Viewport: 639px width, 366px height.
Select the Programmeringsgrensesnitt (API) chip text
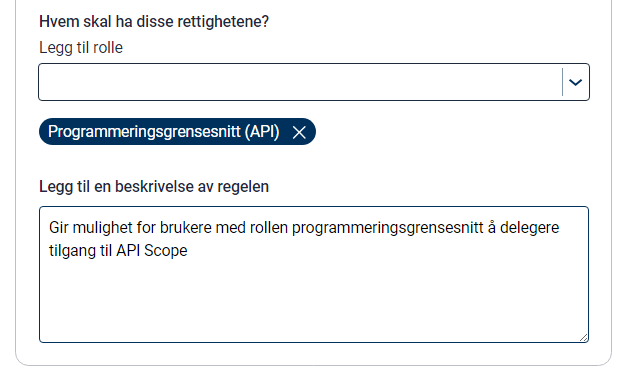pyautogui.click(x=164, y=132)
